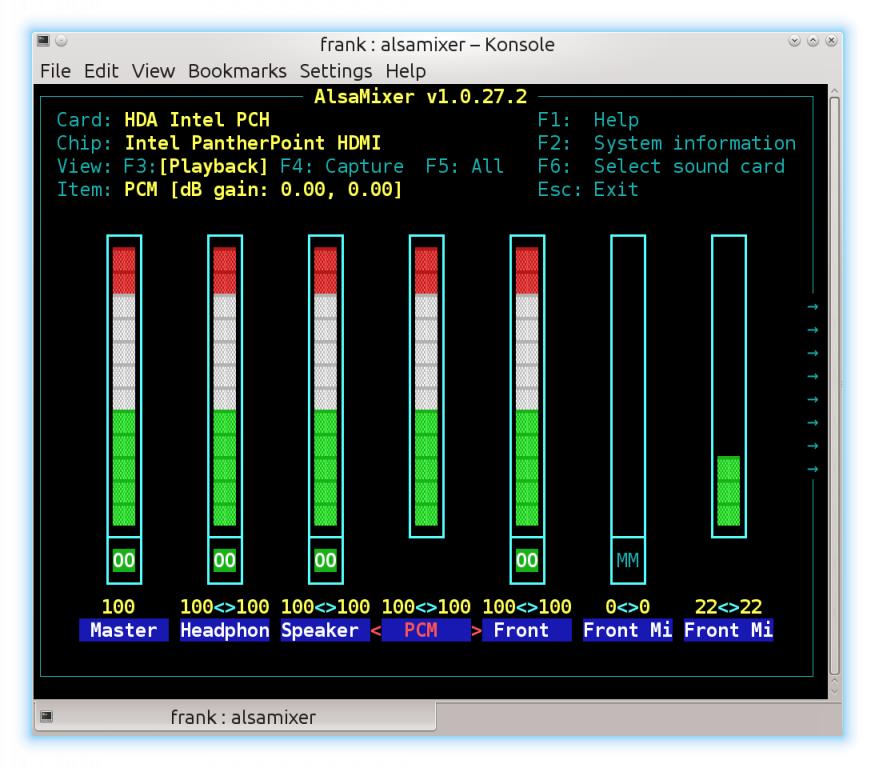Open the Edit menu
Viewport: 875px width, 768px height.
[101, 71]
